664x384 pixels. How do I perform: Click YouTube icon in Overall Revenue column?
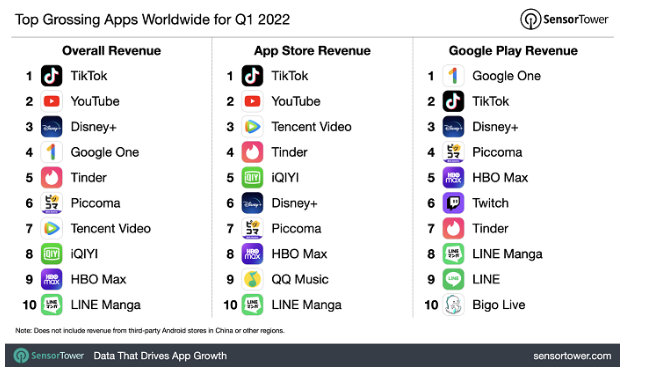(52, 101)
